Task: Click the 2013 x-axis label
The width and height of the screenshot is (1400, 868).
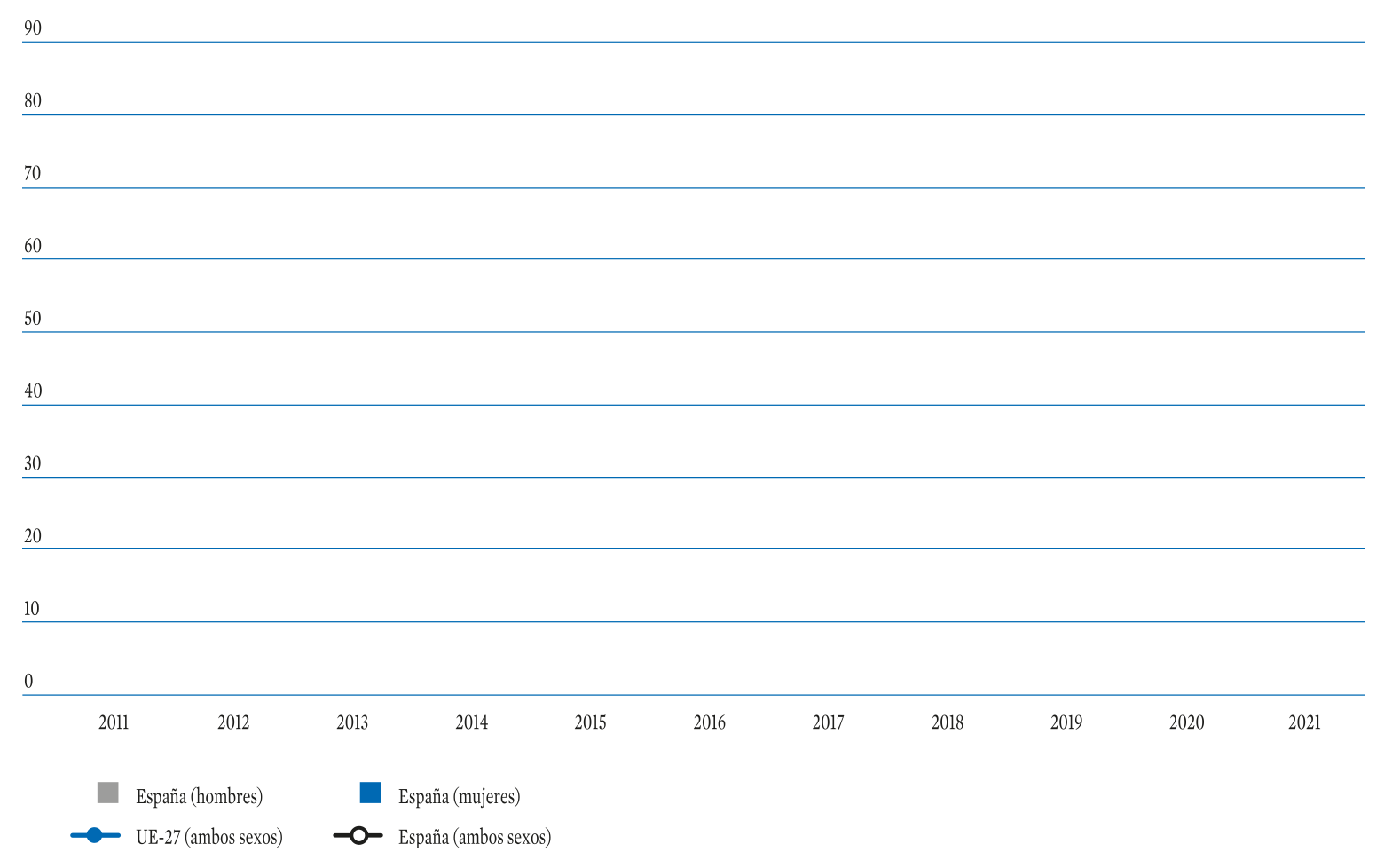Action: pyautogui.click(x=352, y=722)
